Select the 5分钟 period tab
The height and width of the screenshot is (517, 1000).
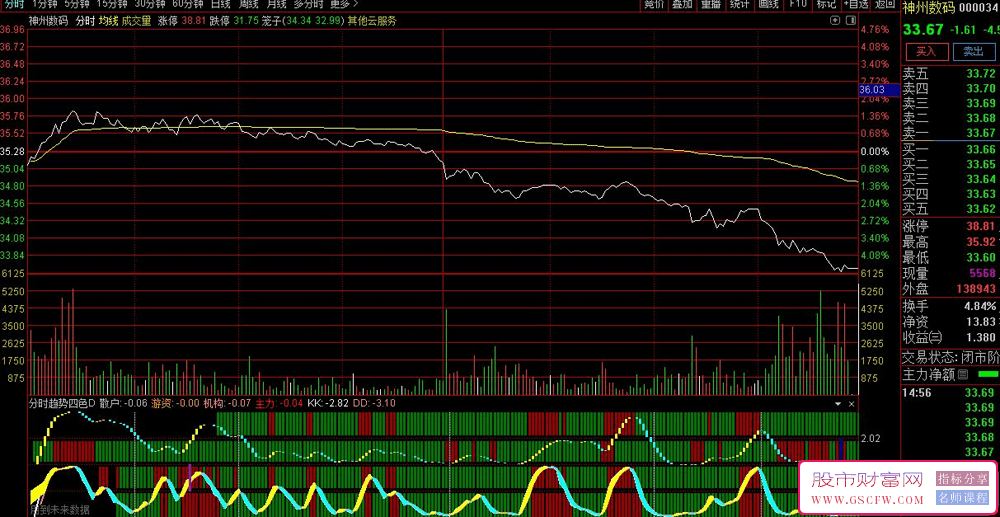[78, 4]
